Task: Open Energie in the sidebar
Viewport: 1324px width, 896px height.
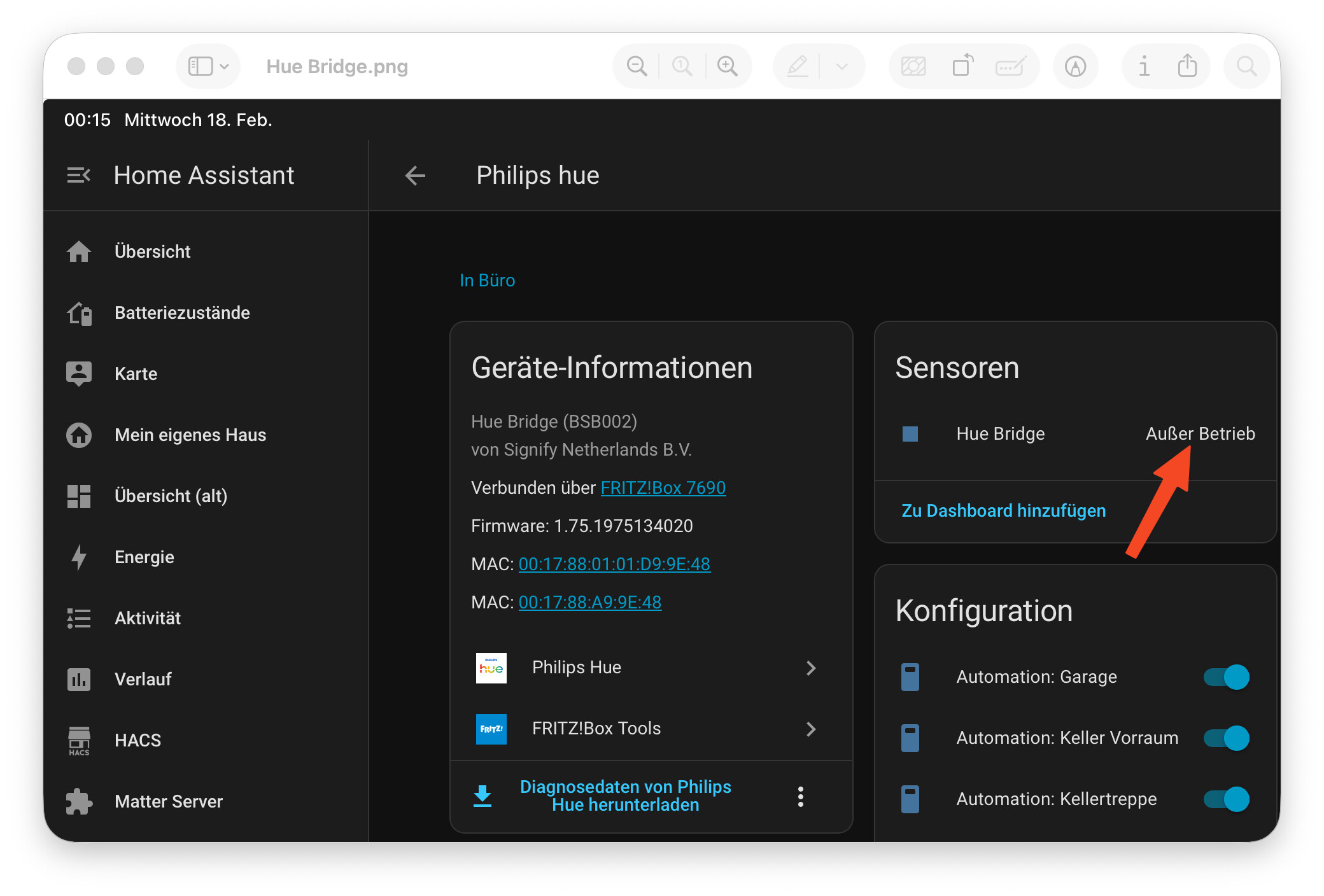Action: coord(144,557)
